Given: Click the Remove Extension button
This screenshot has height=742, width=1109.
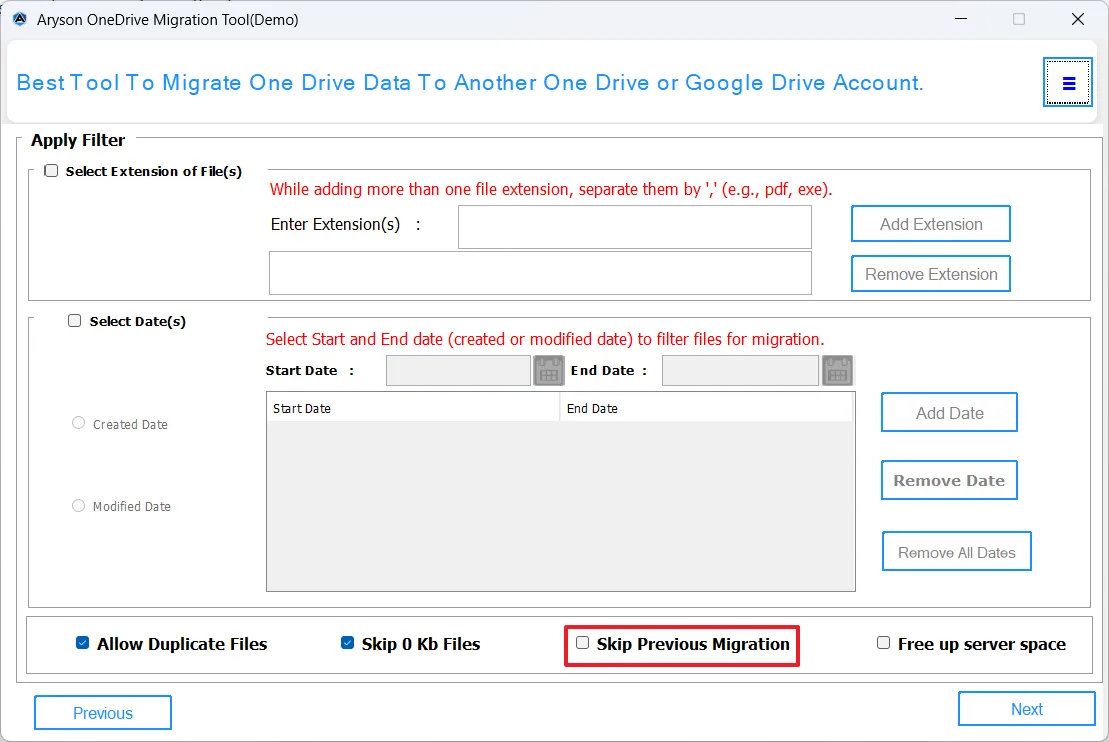Looking at the screenshot, I should [930, 274].
